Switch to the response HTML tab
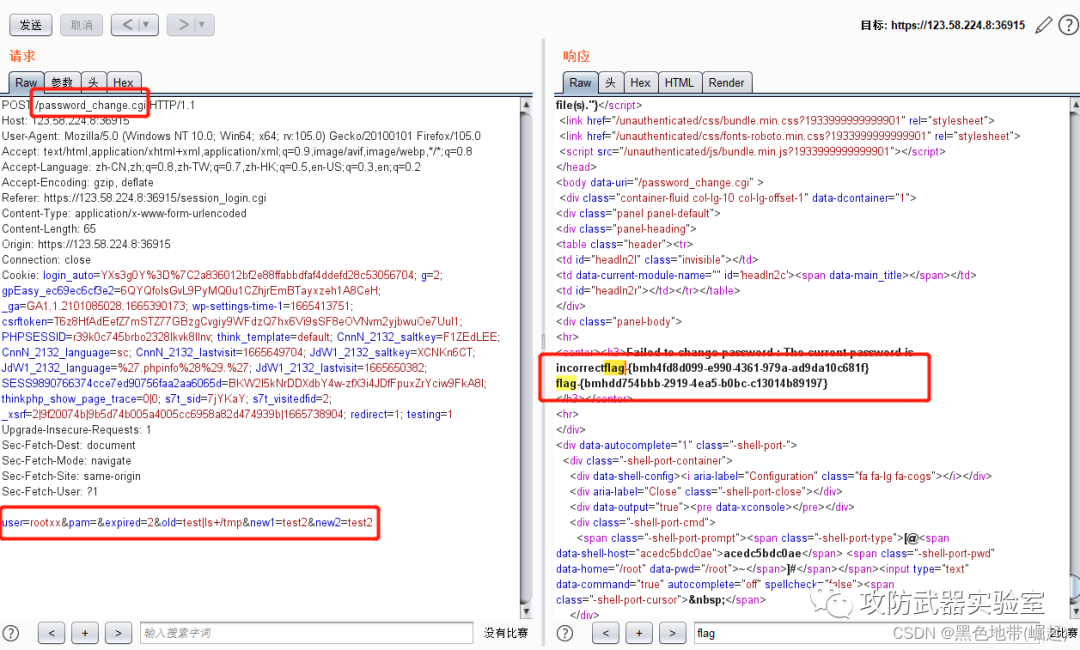Screen dimensions: 1080x650 coord(679,83)
